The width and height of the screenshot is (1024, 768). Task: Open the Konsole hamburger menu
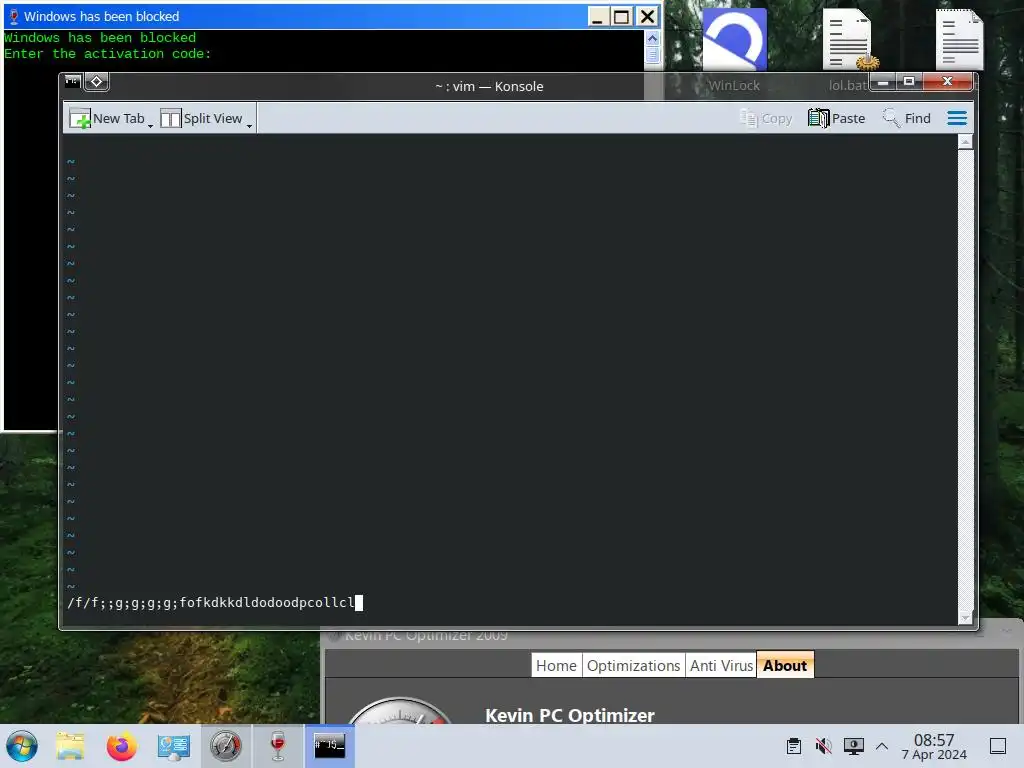[957, 118]
